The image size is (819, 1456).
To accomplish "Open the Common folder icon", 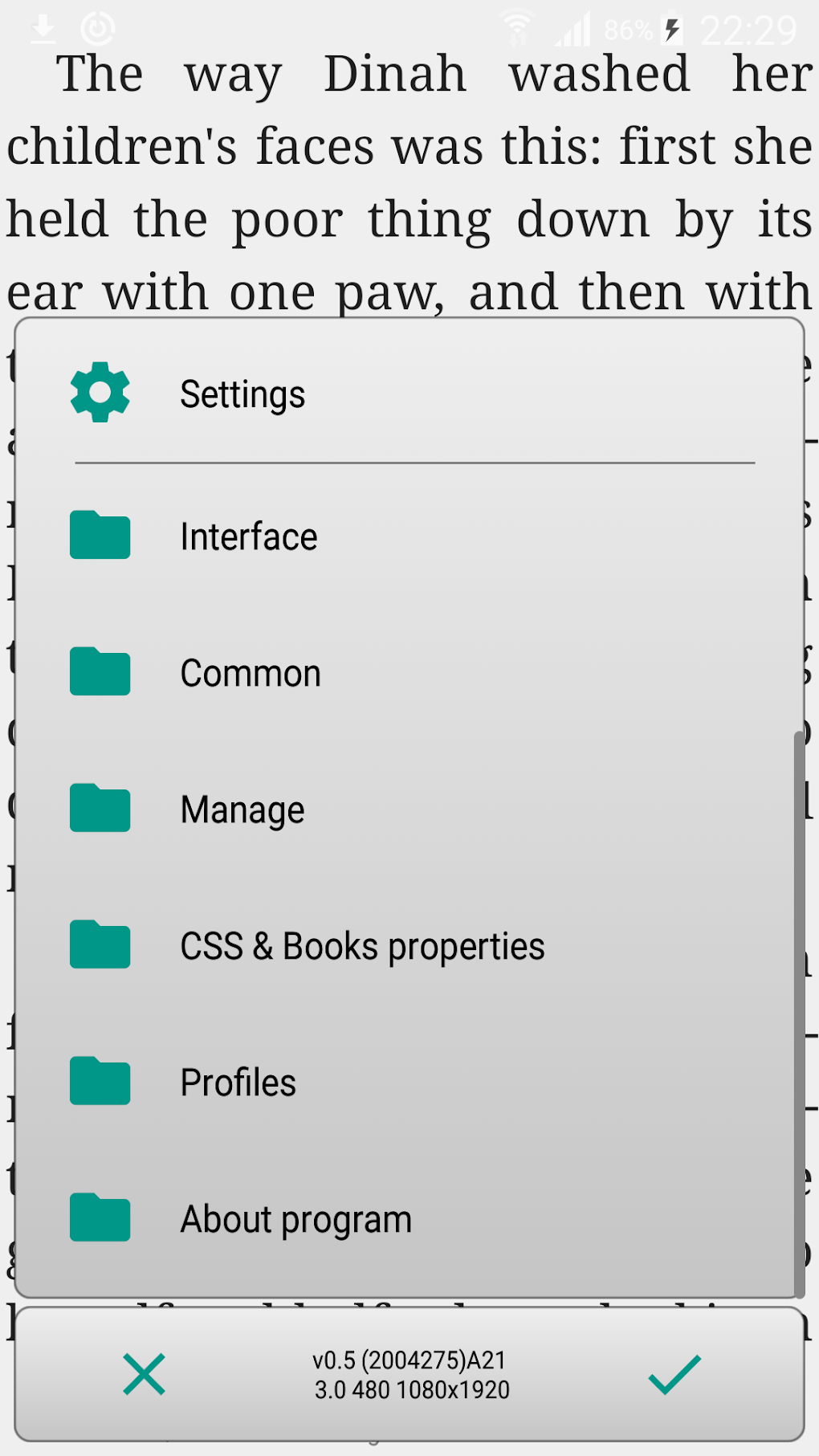I will (x=100, y=671).
